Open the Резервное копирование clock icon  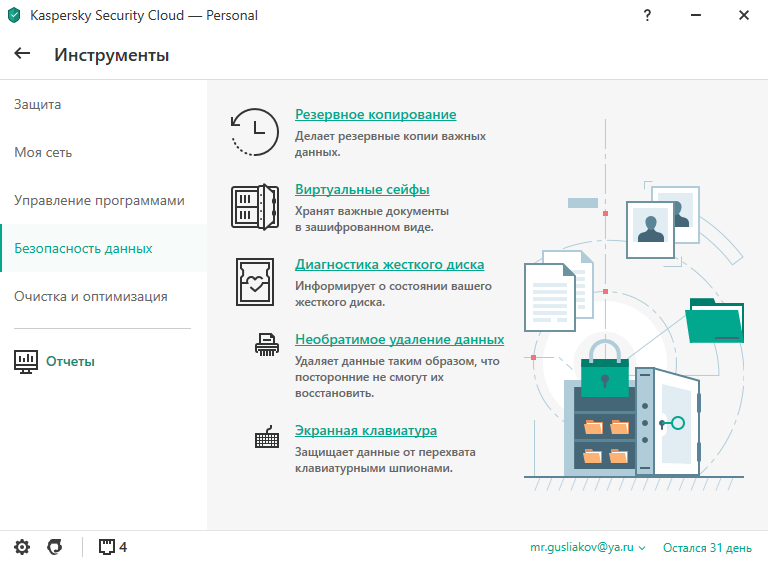255,132
